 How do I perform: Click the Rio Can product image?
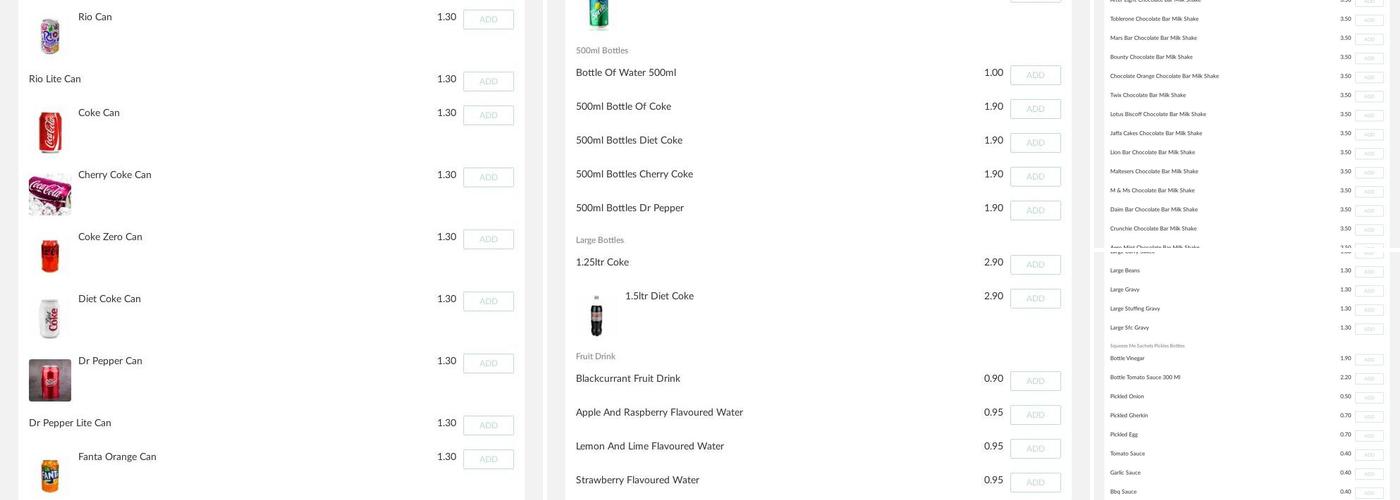click(x=50, y=35)
